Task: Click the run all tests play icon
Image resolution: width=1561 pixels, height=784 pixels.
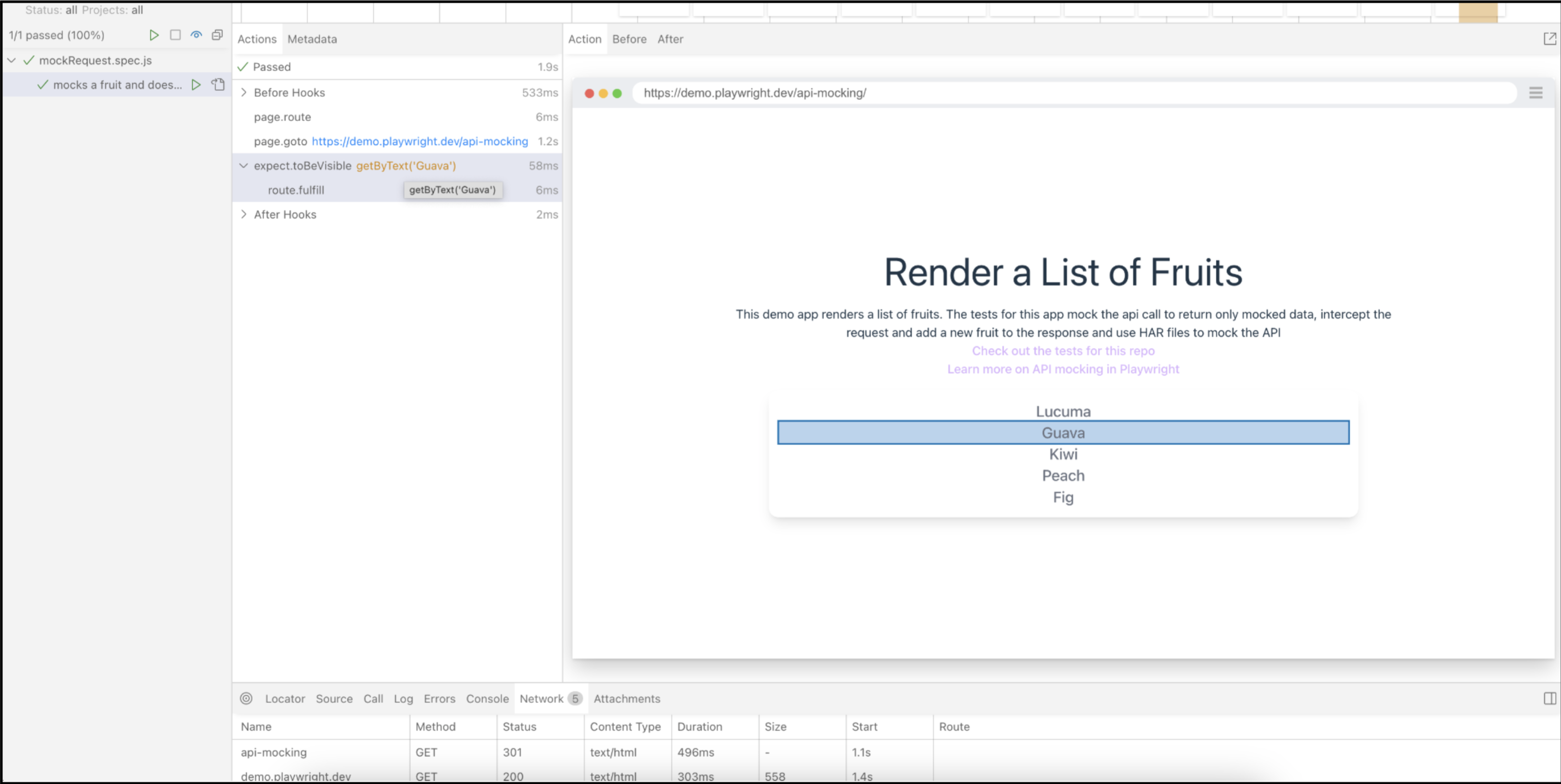Action: click(x=154, y=35)
